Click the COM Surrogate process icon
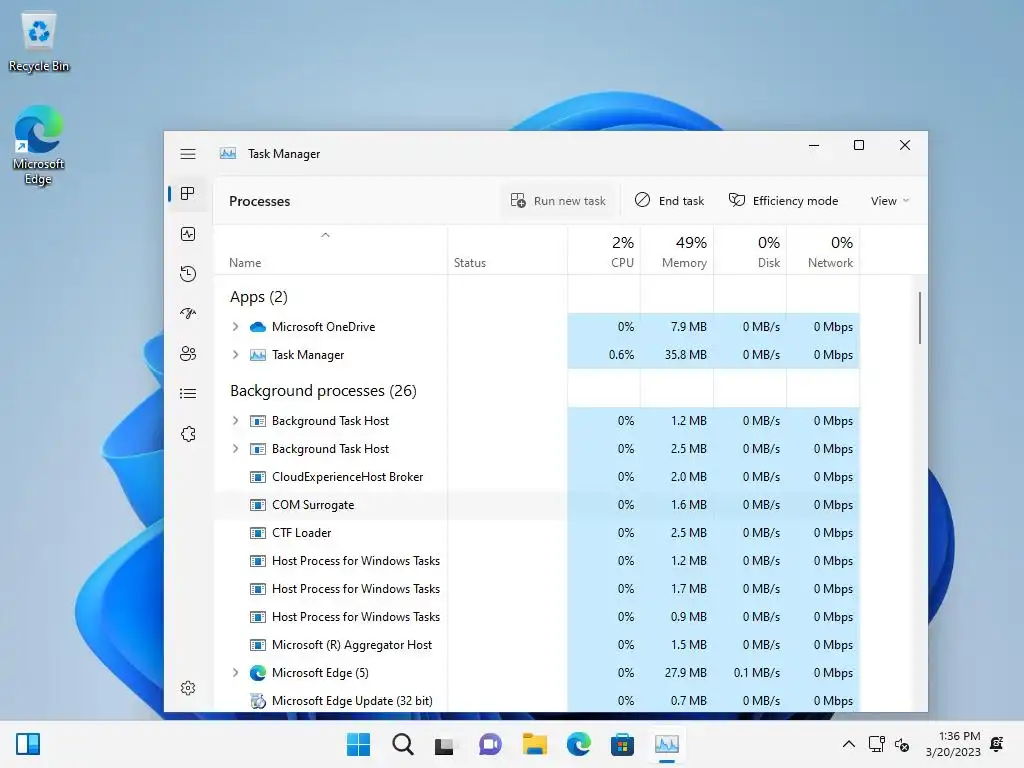1024x768 pixels. (258, 505)
